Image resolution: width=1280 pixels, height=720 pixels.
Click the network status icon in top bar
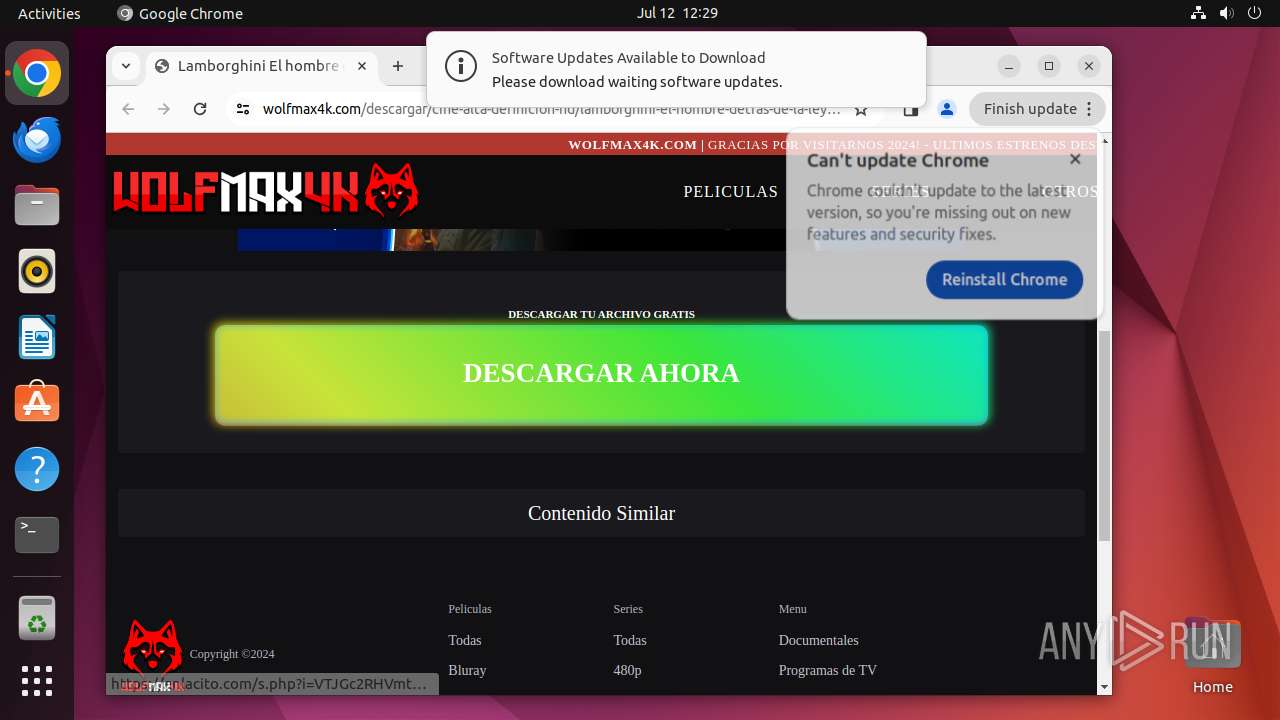coord(1199,13)
